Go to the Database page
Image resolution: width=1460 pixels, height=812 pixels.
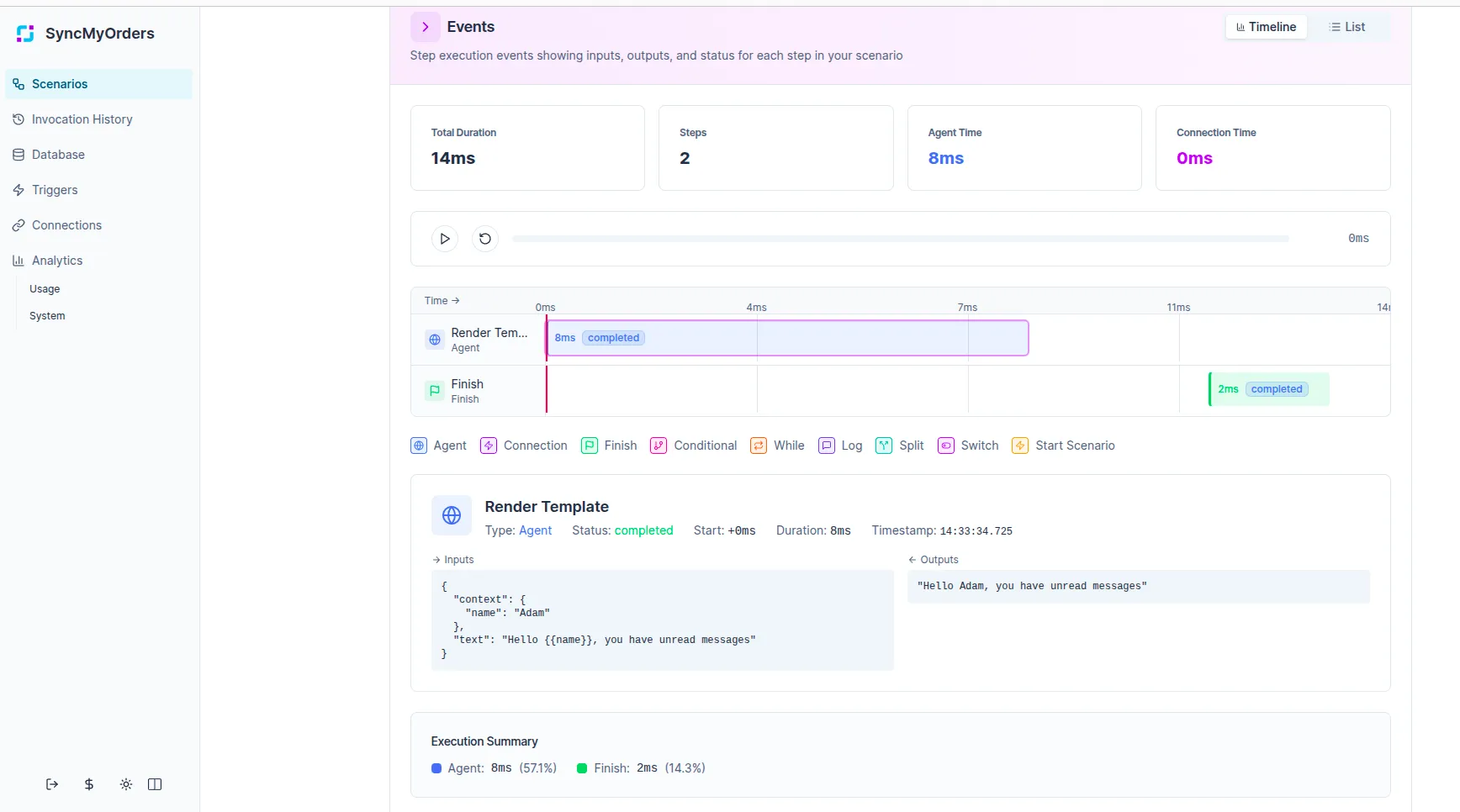[58, 155]
